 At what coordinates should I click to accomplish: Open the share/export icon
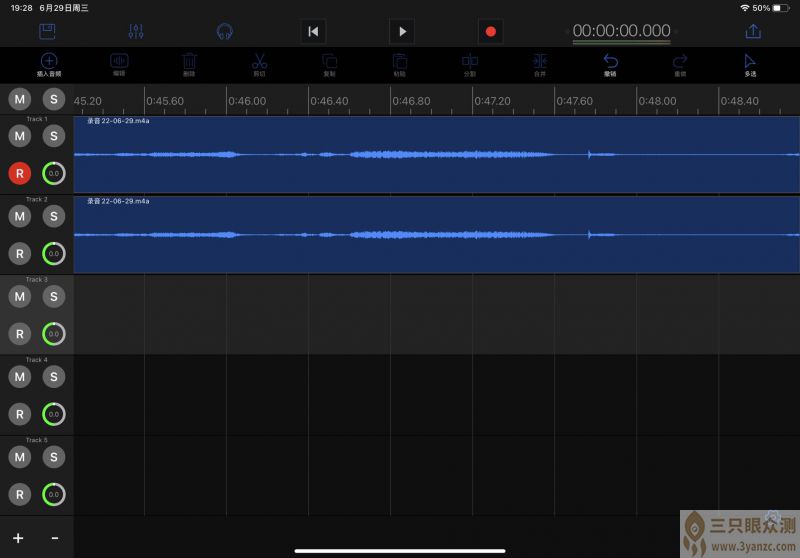753,32
